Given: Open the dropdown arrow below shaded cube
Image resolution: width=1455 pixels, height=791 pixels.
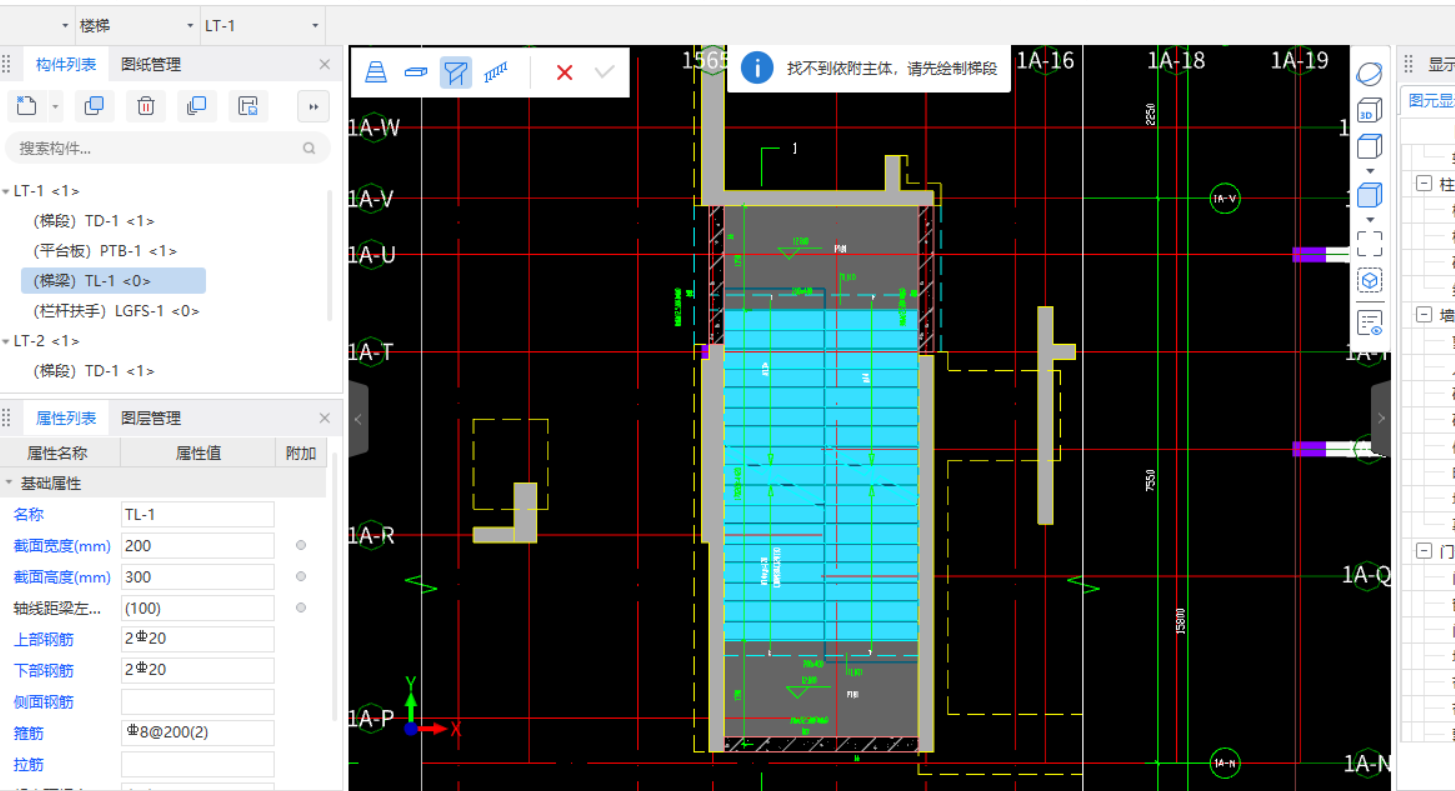Looking at the screenshot, I should click(x=1370, y=220).
